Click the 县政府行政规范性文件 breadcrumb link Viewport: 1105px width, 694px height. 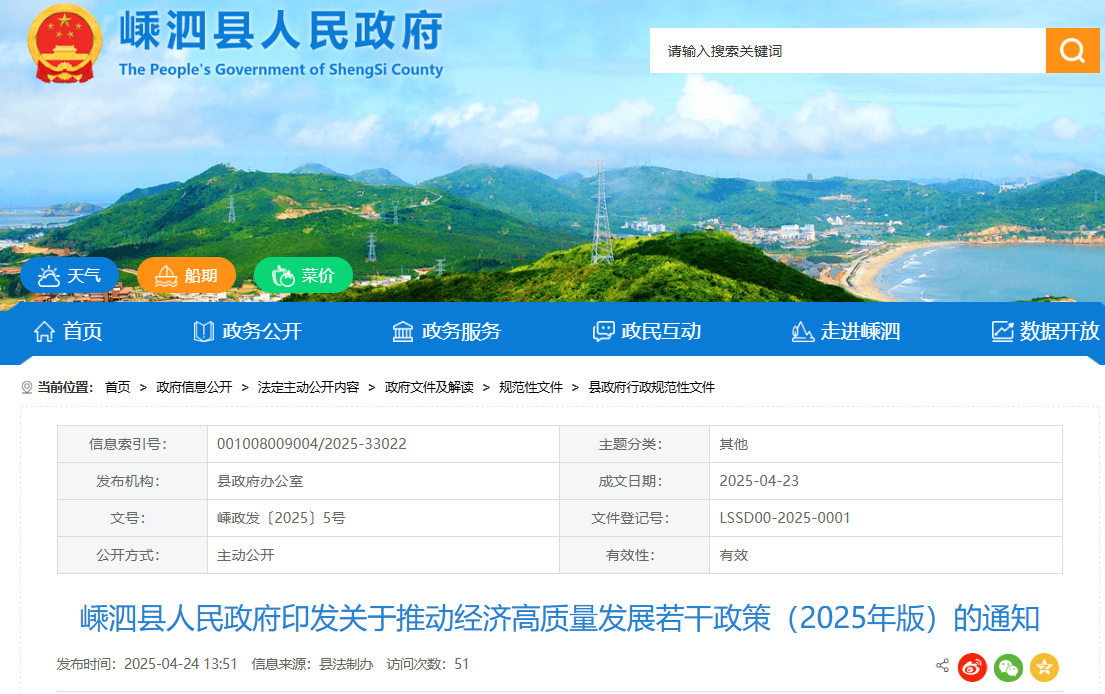(x=651, y=387)
